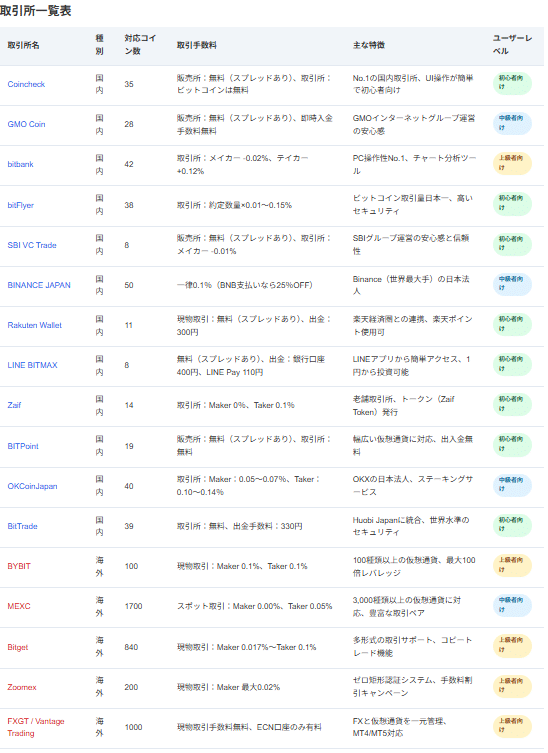This screenshot has width=548, height=753.
Task: Visit the BINANCE JAPAN link
Action: (39, 285)
